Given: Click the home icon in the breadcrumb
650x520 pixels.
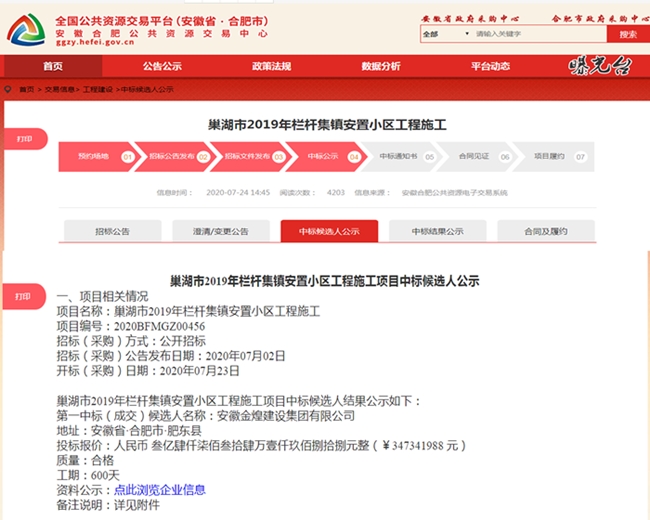Looking at the screenshot, I should (9, 89).
